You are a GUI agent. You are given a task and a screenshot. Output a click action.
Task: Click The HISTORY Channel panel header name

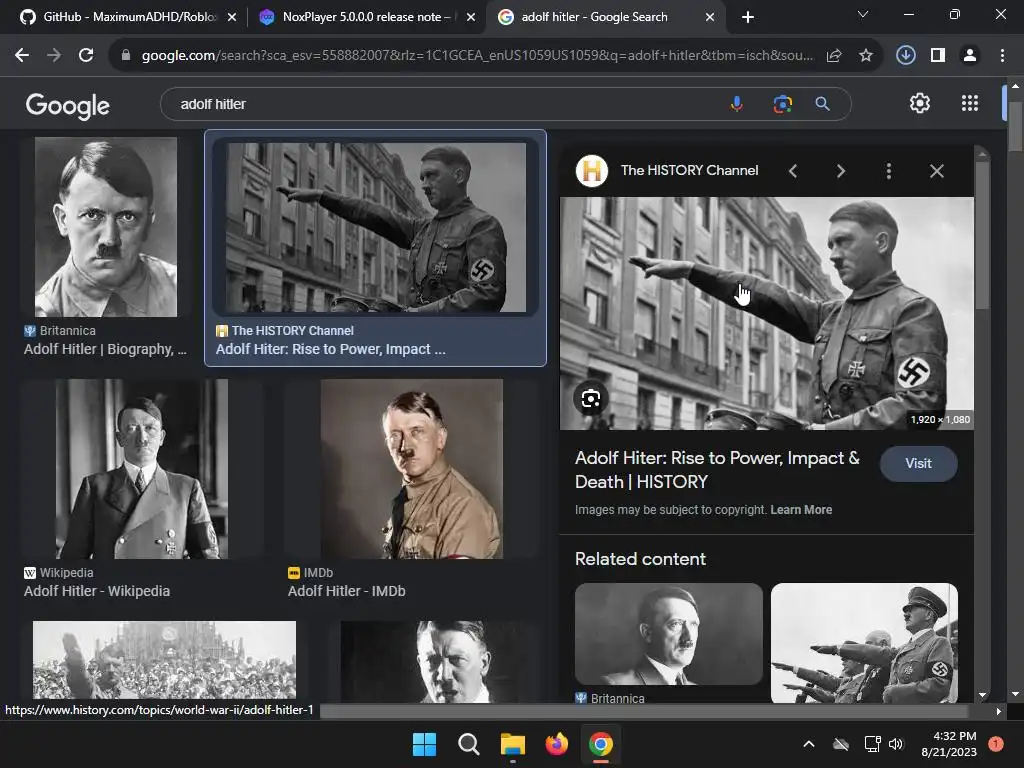689,170
